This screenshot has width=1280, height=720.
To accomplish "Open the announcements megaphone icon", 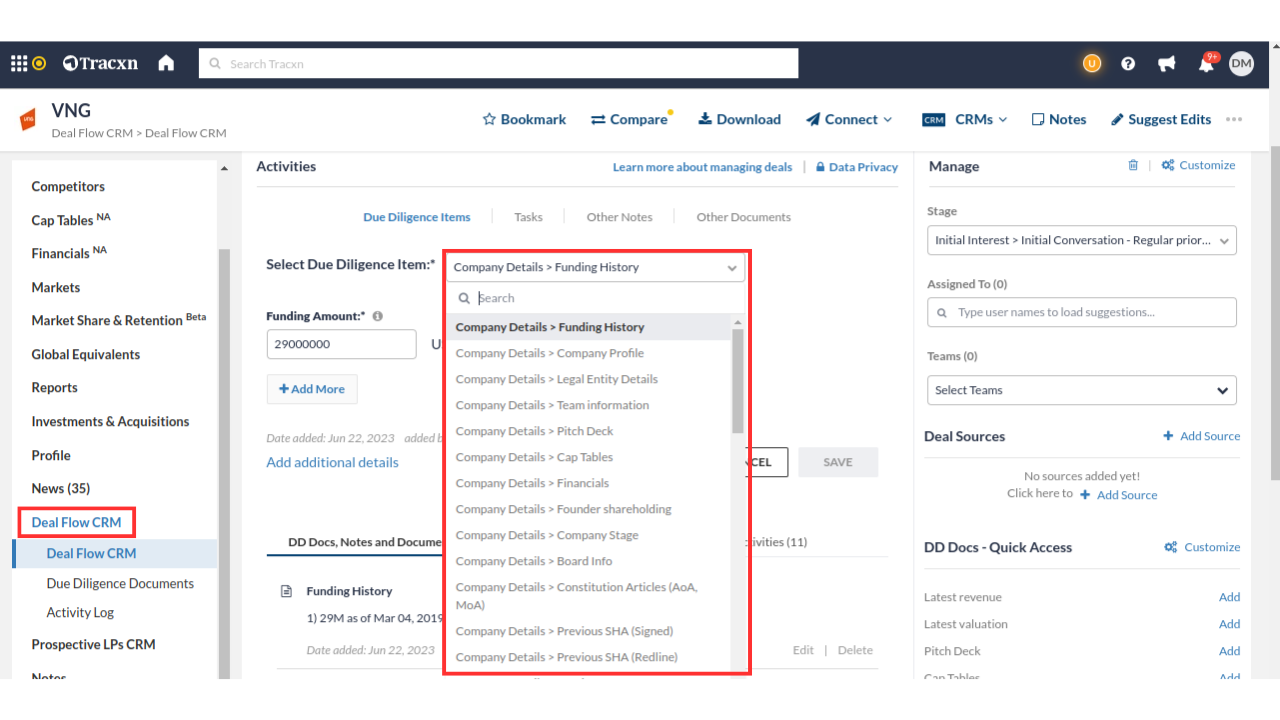I will 1166,63.
